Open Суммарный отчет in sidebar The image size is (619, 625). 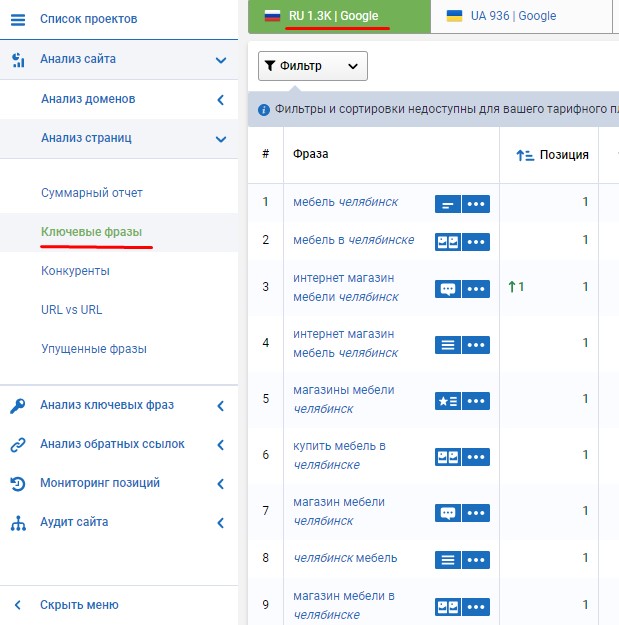tap(86, 192)
